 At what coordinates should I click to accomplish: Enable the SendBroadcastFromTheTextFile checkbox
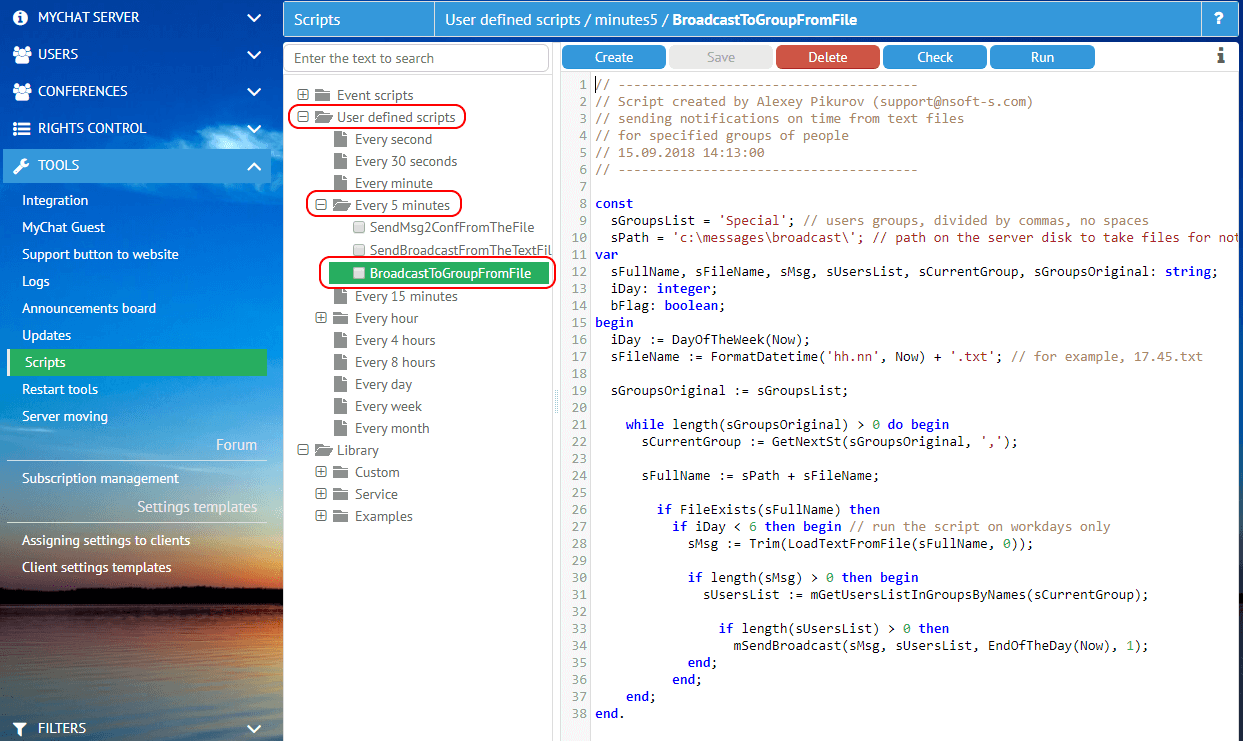[359, 250]
